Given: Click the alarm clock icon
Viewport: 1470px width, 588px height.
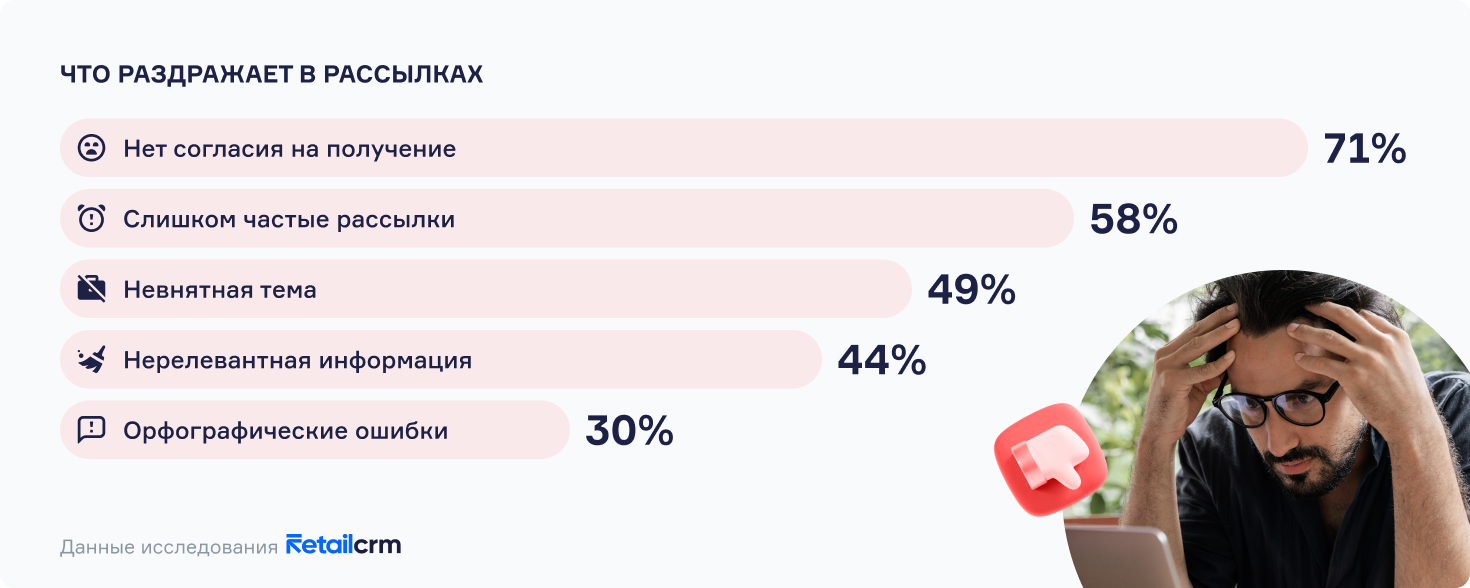Looking at the screenshot, I should coord(91,219).
